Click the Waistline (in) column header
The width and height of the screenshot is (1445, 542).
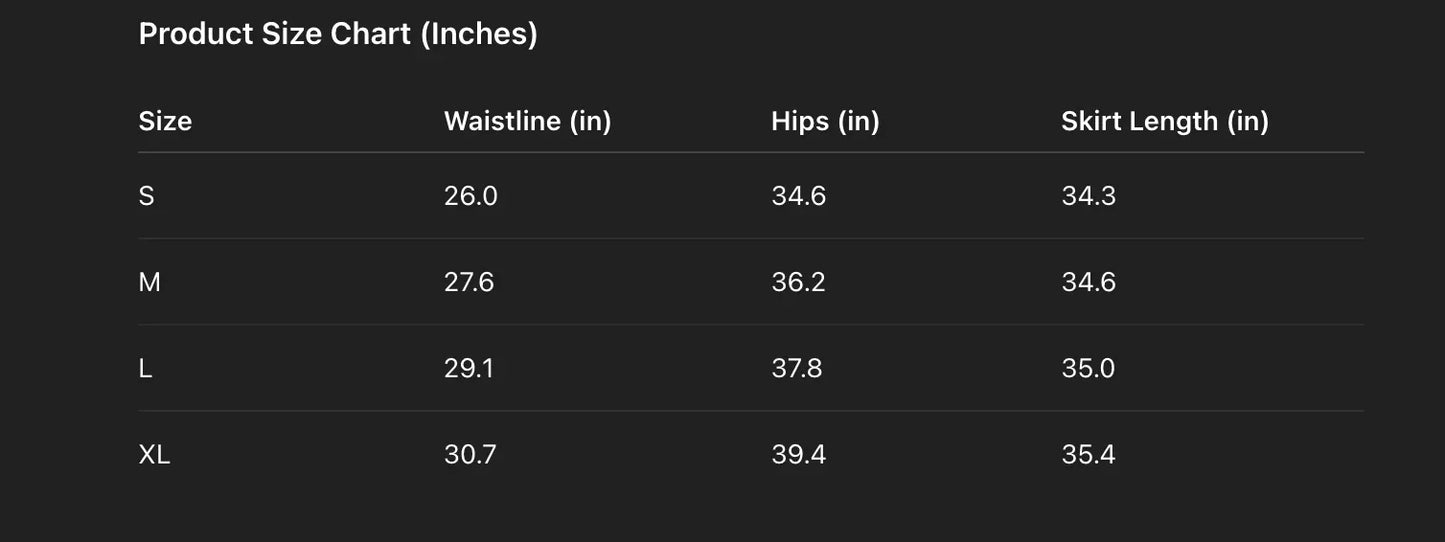coord(527,121)
